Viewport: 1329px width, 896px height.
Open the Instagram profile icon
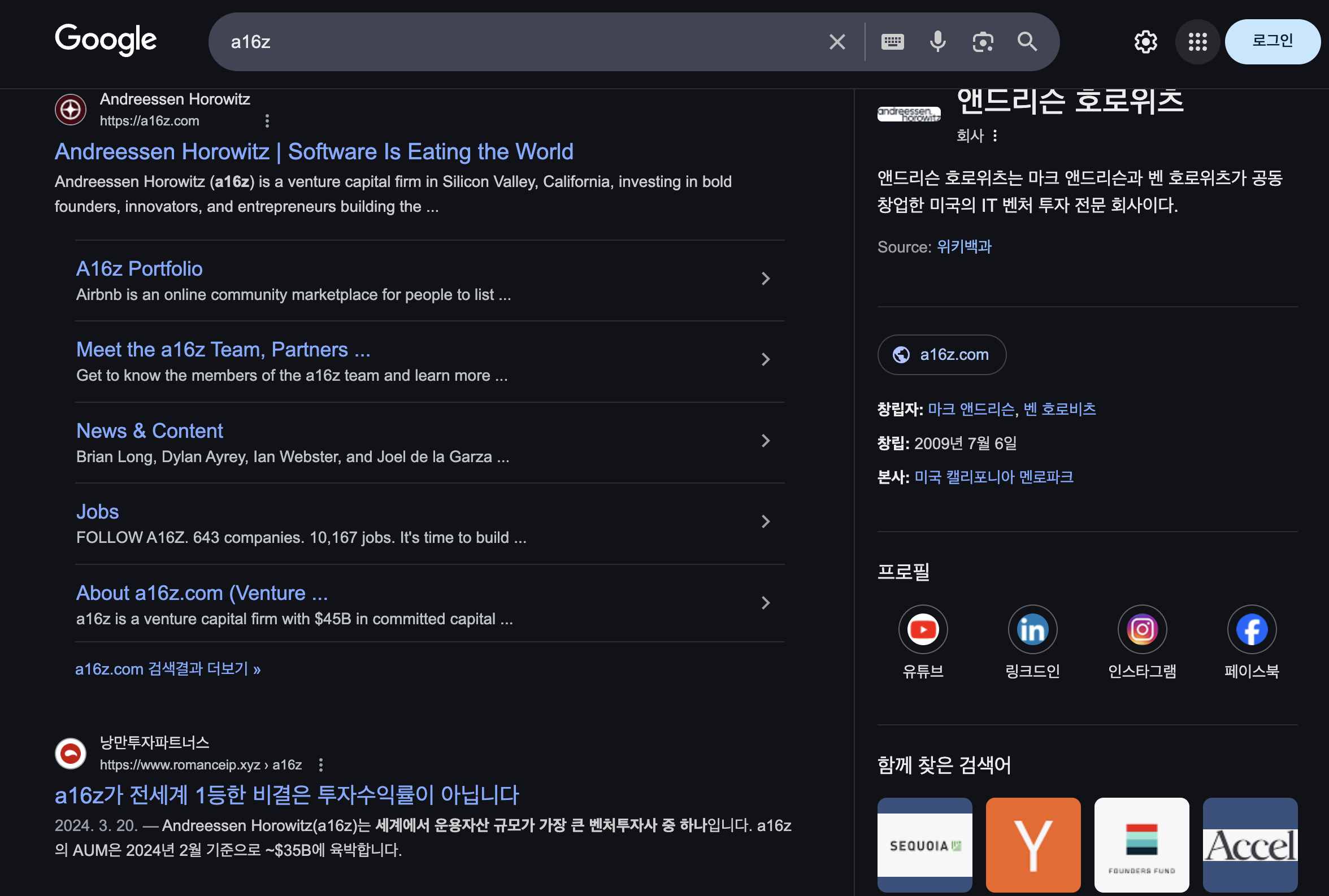[1141, 629]
